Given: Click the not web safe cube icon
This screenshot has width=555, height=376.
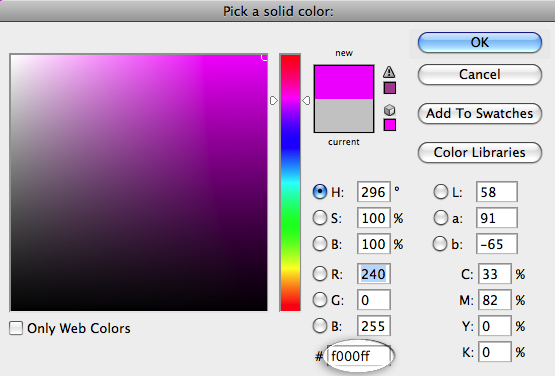Looking at the screenshot, I should (389, 110).
